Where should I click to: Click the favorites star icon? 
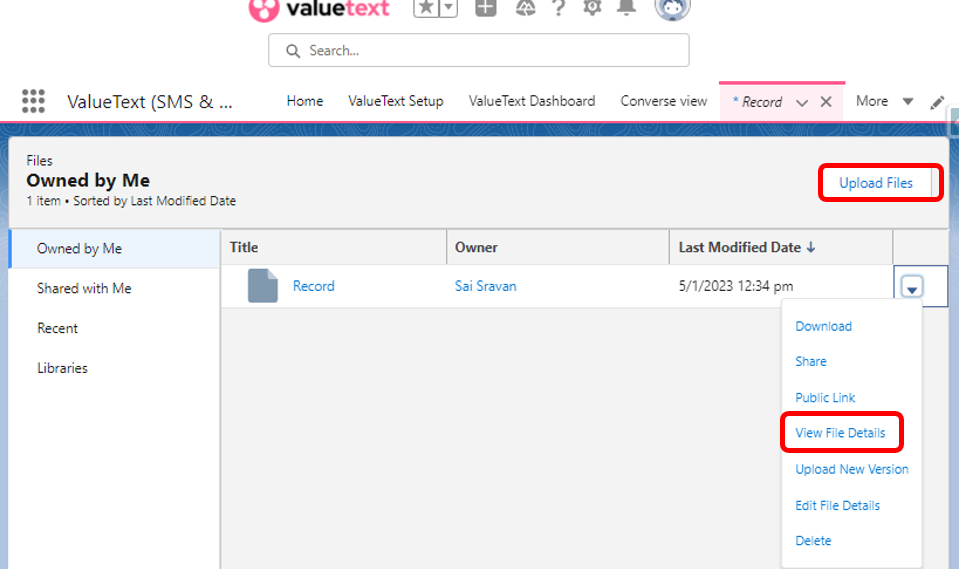coord(426,8)
